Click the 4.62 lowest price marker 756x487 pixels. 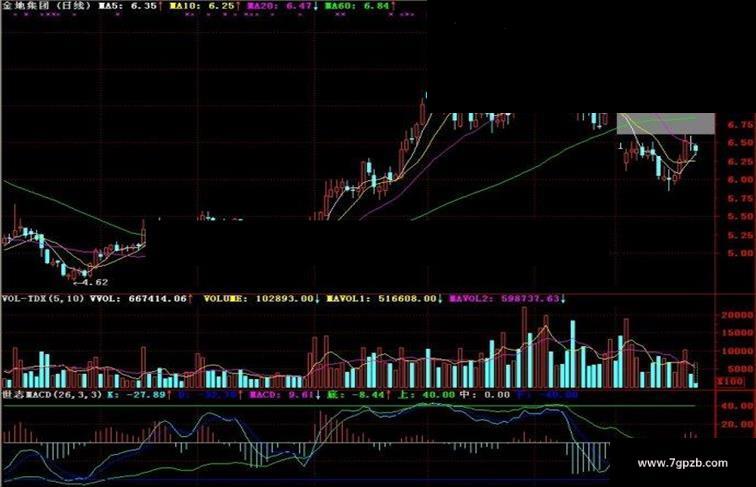point(91,282)
